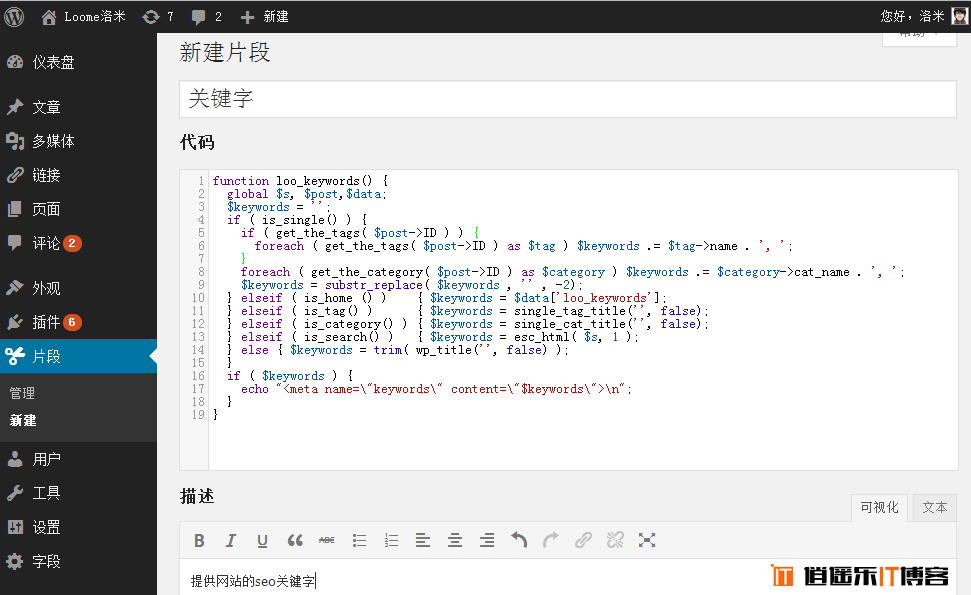Image resolution: width=971 pixels, height=595 pixels.
Task: Click inside the code editor area
Action: tap(582, 319)
